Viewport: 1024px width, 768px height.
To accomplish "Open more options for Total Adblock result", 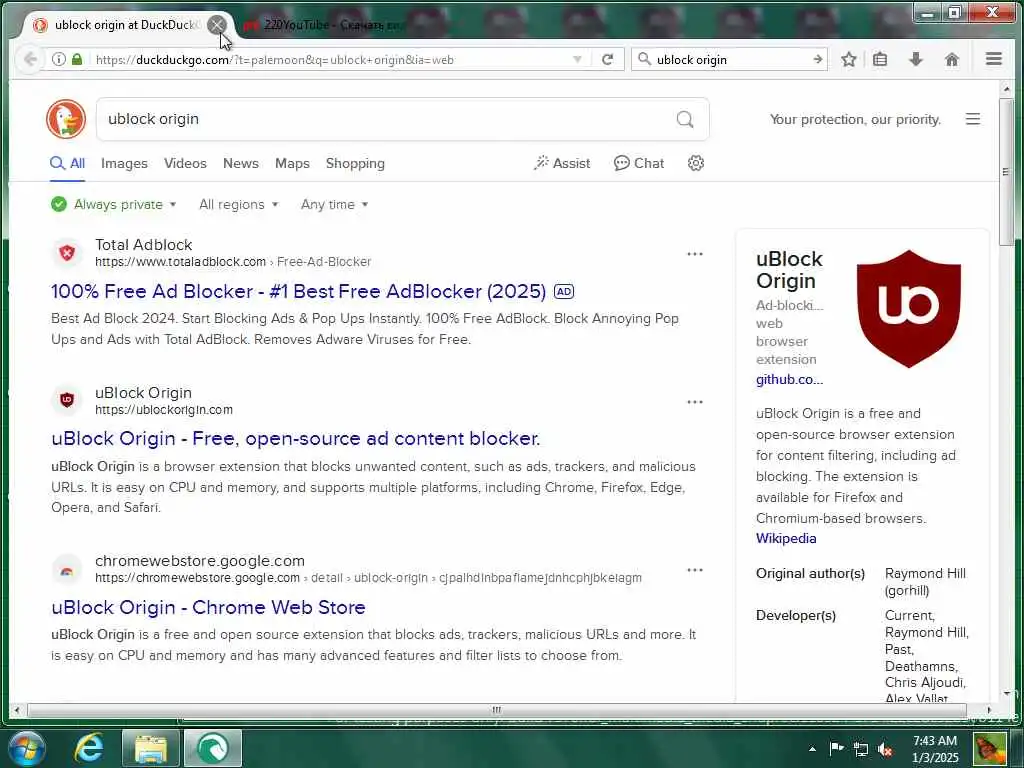I will click(x=695, y=253).
